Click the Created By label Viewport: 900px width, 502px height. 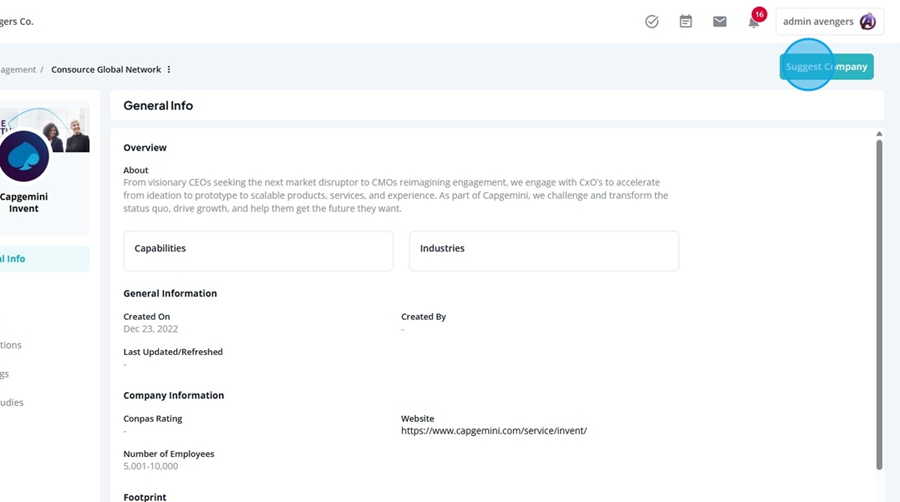(x=424, y=317)
